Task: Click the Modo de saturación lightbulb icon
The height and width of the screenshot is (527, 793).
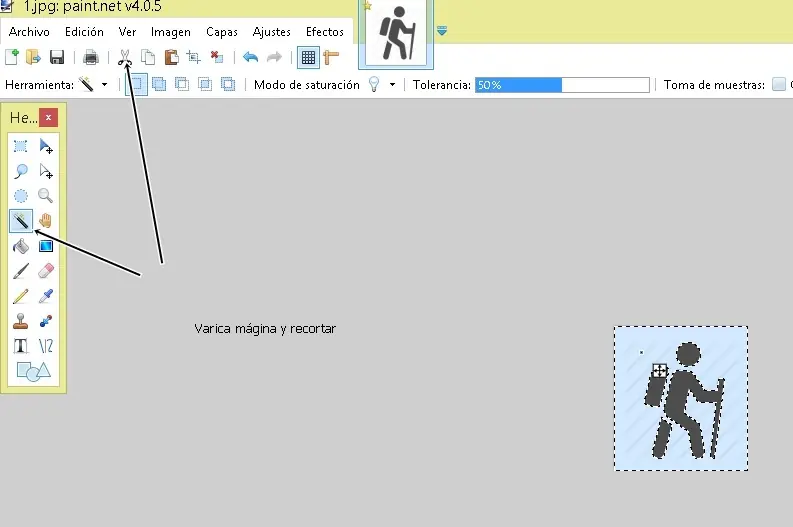Action: (x=374, y=84)
